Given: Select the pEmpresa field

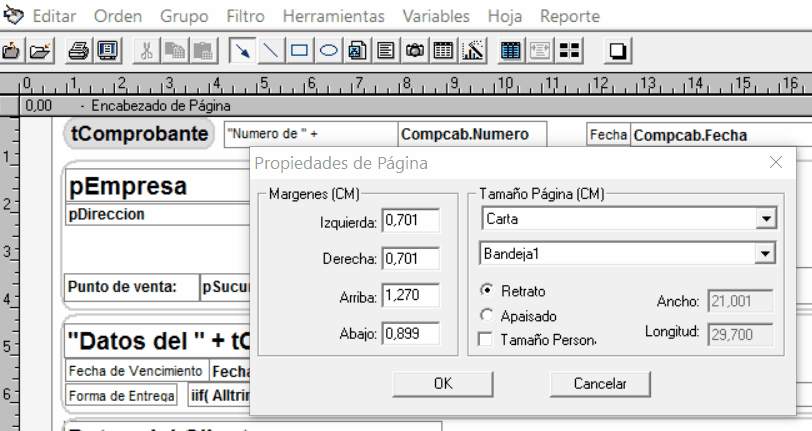Looking at the screenshot, I should [x=158, y=186].
